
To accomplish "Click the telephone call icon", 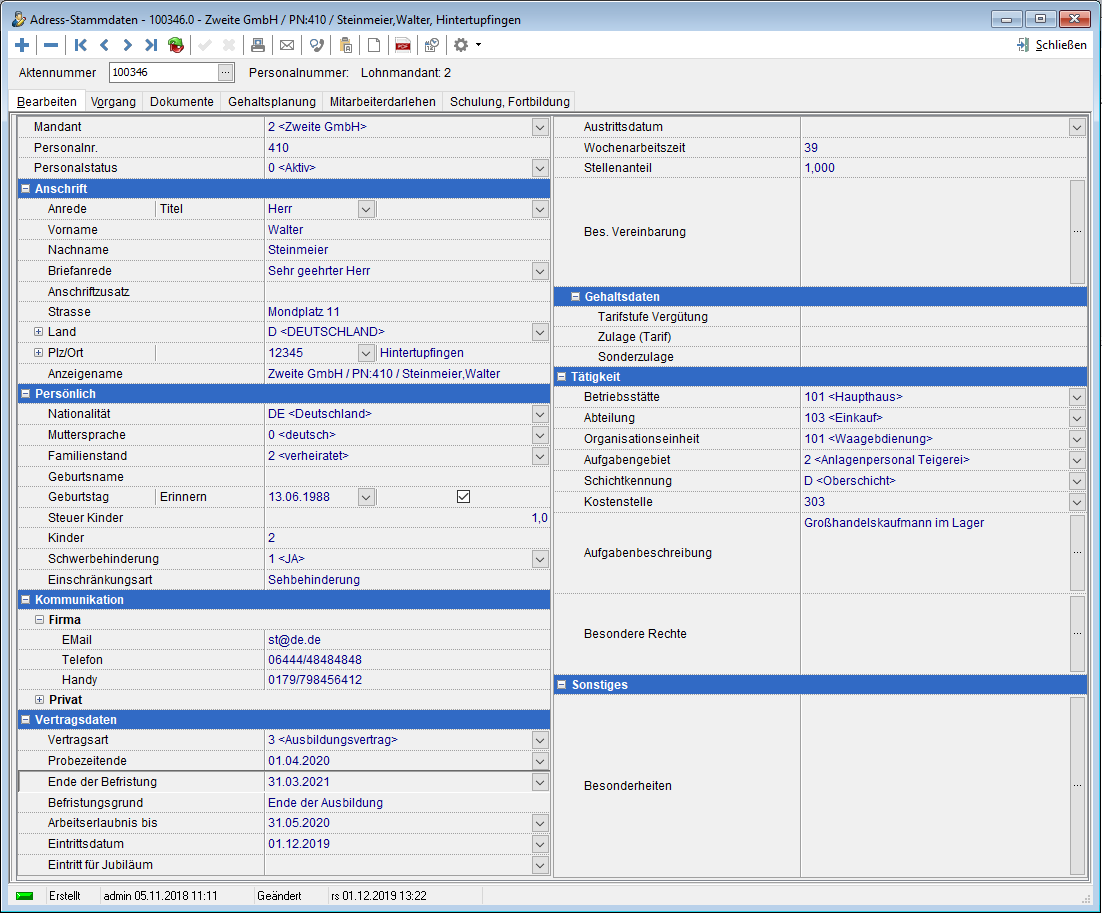I will [316, 45].
